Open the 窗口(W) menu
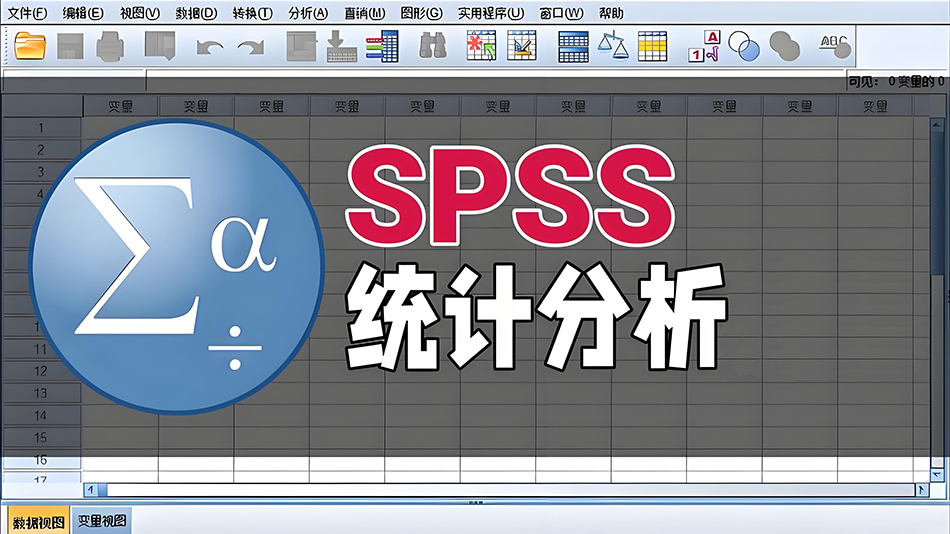This screenshot has height=534, width=950. pos(562,13)
